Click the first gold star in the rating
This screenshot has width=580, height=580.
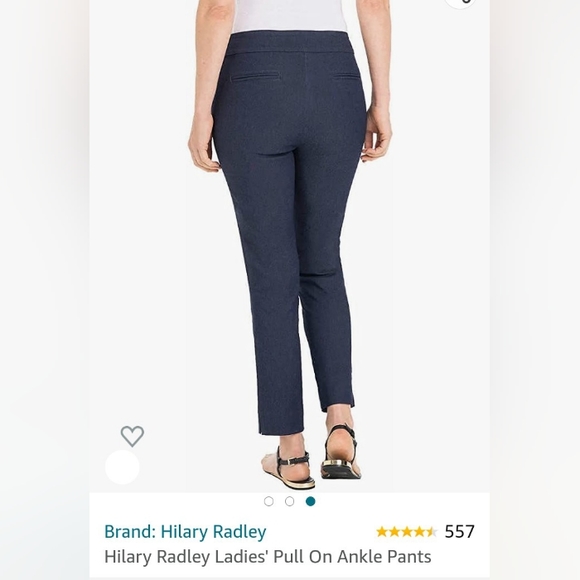pos(382,532)
